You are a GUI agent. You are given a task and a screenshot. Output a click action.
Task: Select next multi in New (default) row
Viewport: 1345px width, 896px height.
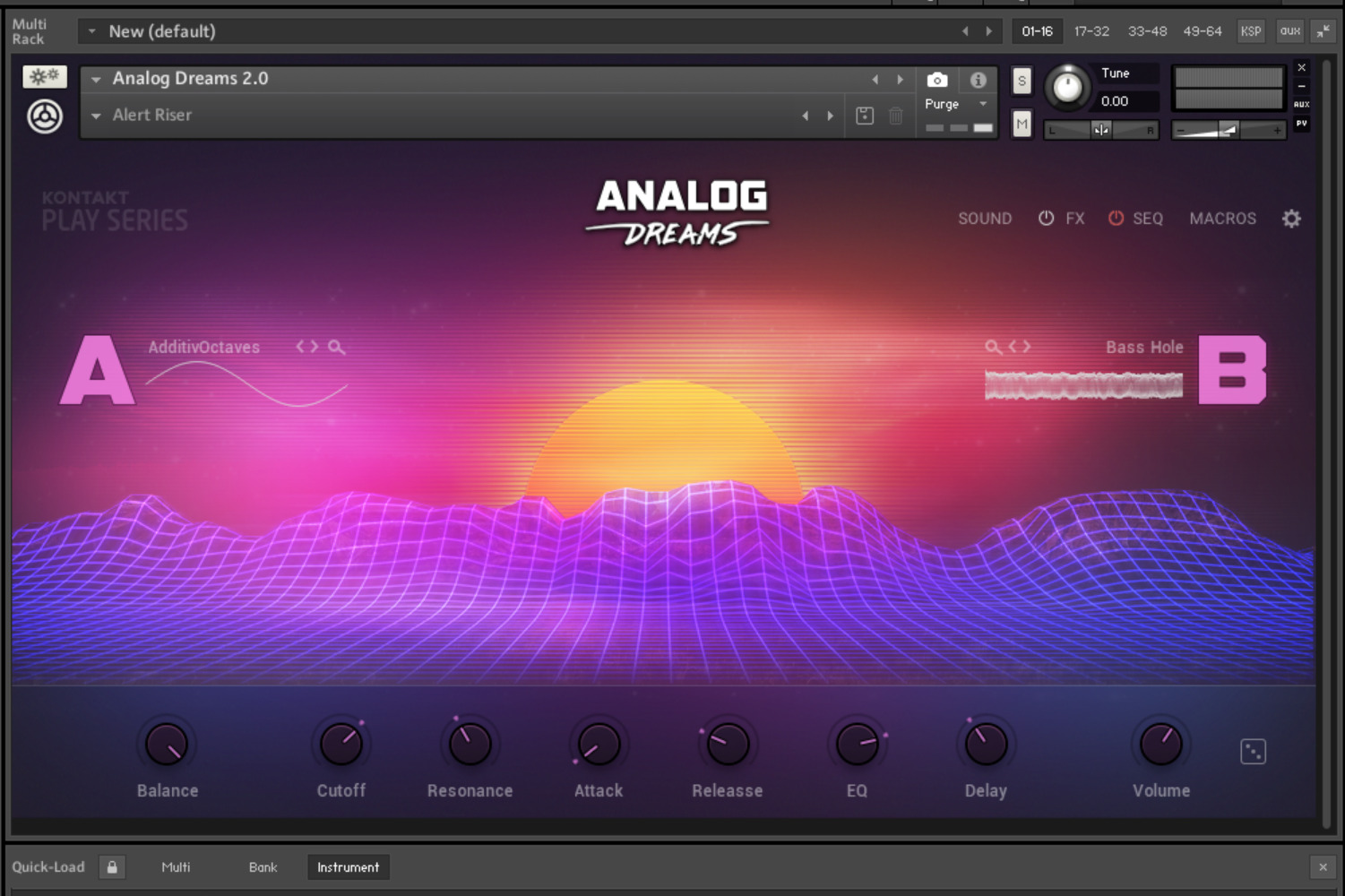pos(989,31)
